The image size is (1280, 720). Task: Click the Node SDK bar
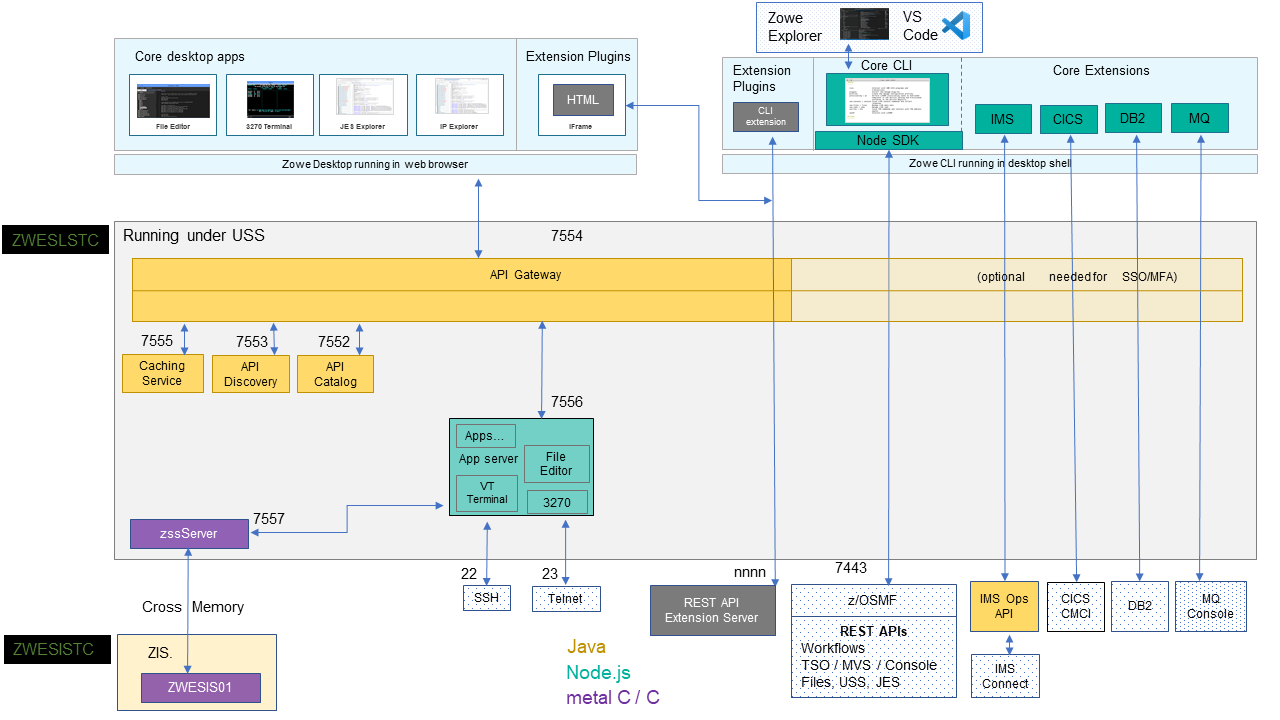coord(888,140)
